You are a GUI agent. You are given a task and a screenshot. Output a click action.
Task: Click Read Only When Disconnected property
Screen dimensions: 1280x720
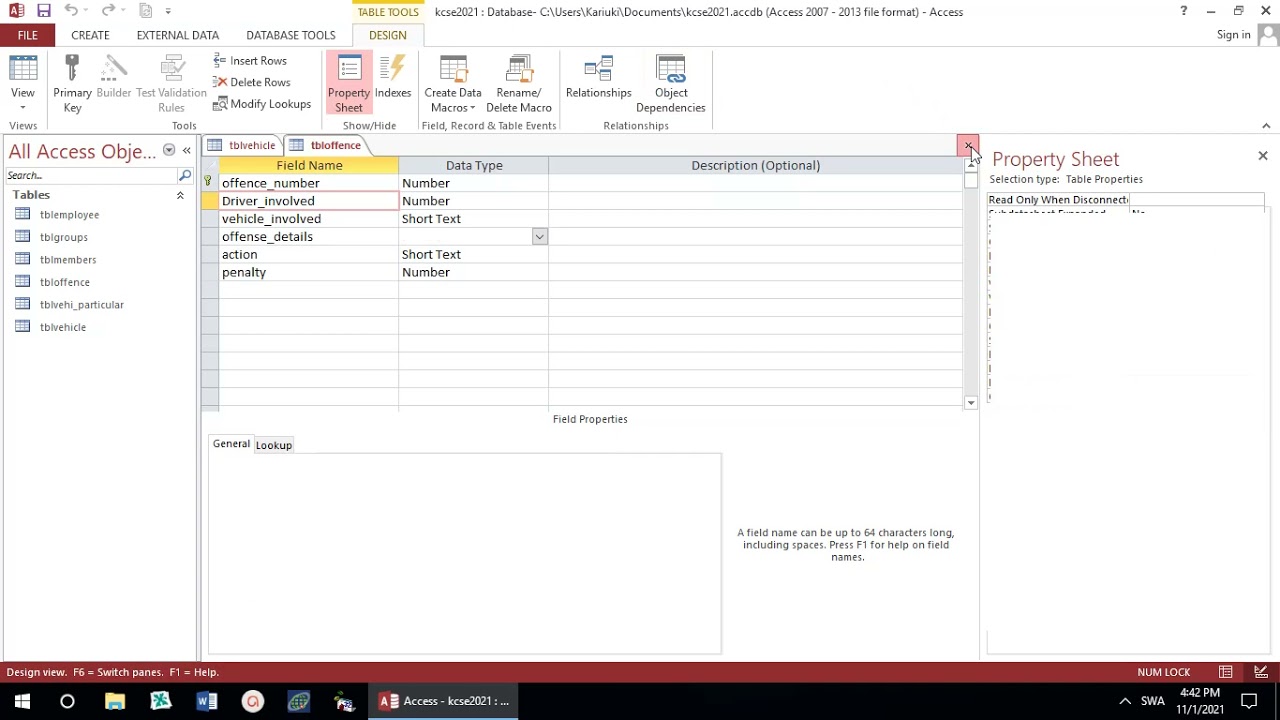click(x=1058, y=200)
